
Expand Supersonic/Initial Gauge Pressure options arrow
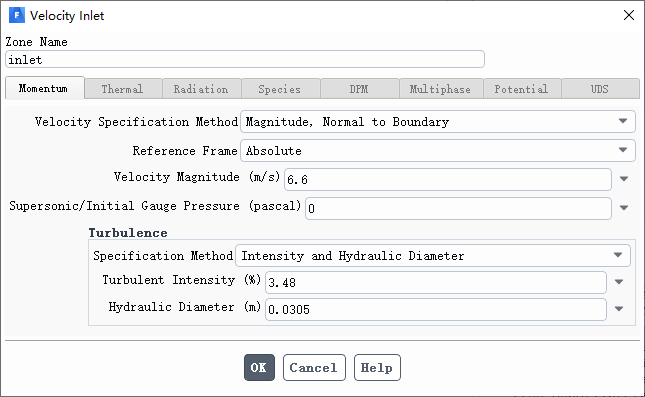624,208
